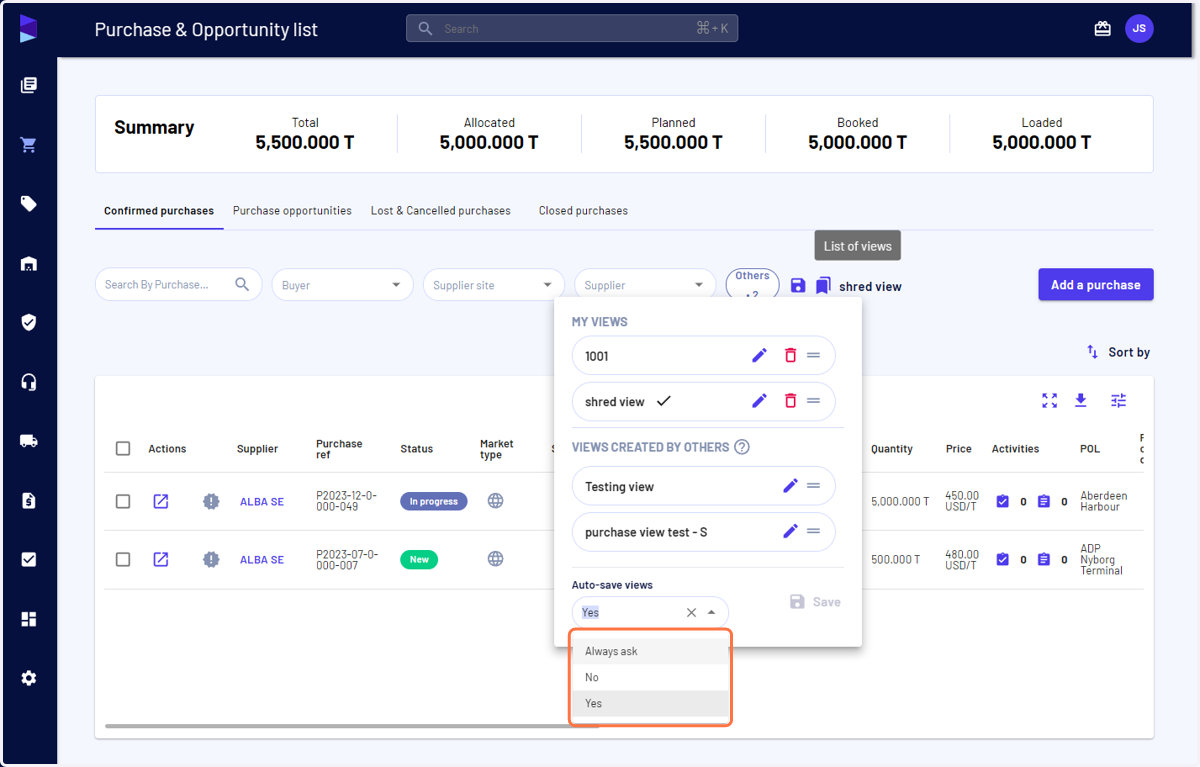The width and height of the screenshot is (1200, 767).
Task: Select the purchase view test - S entry
Action: pos(703,532)
